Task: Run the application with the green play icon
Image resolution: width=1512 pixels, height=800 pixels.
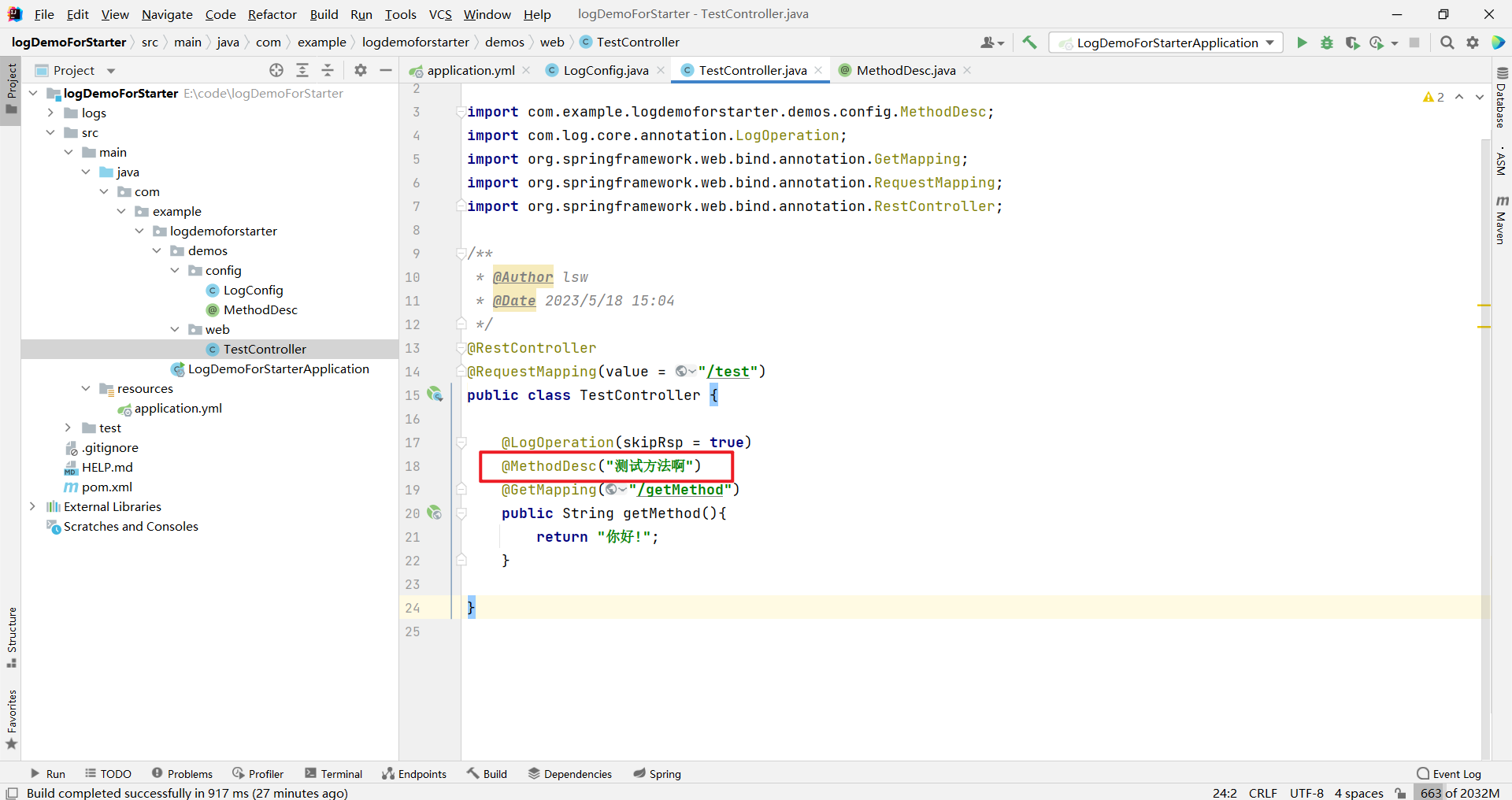Action: coord(1302,43)
